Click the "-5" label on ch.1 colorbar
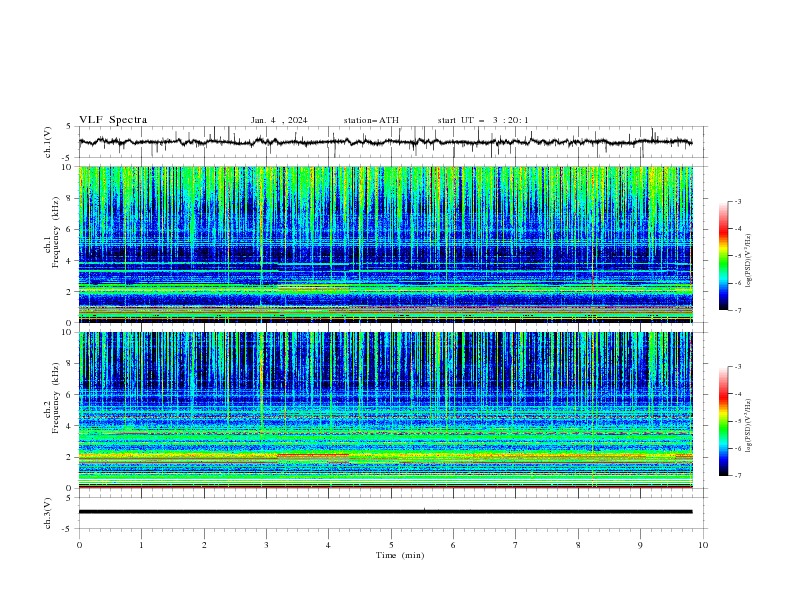The height and width of the screenshot is (612, 792). 737,256
